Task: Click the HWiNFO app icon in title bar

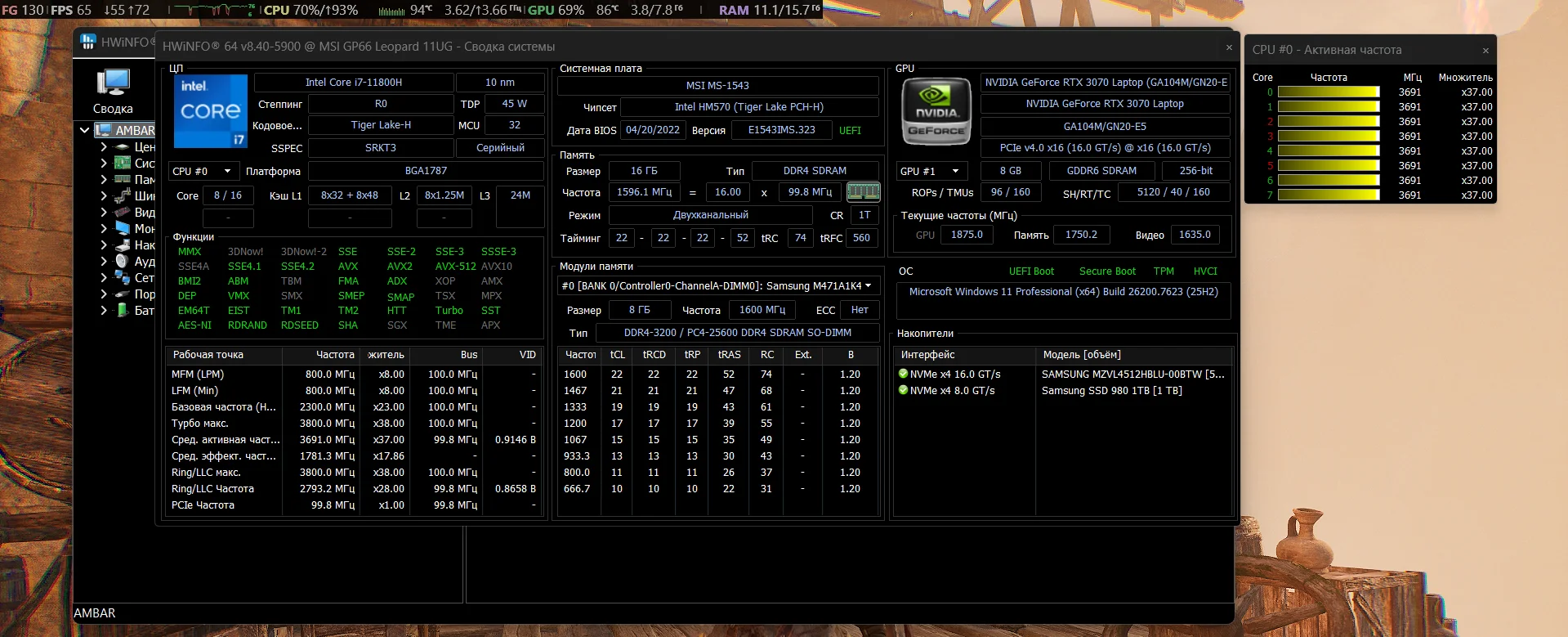Action: [x=88, y=42]
